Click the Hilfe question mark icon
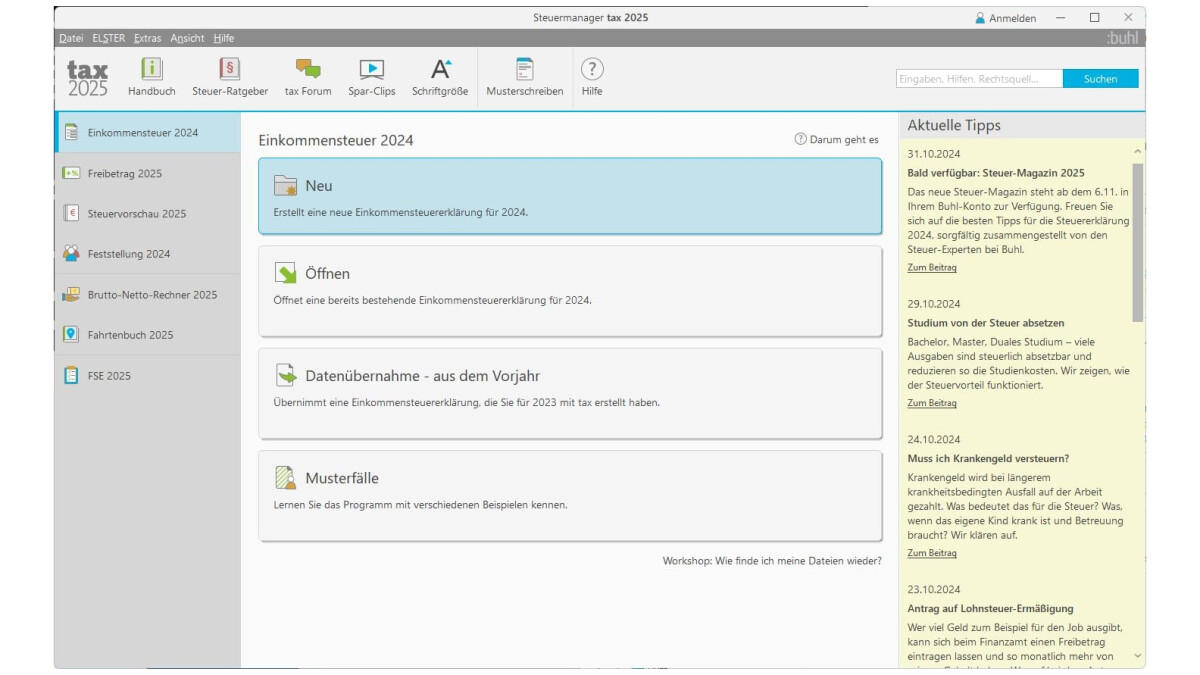The width and height of the screenshot is (1200, 675). [x=592, y=70]
